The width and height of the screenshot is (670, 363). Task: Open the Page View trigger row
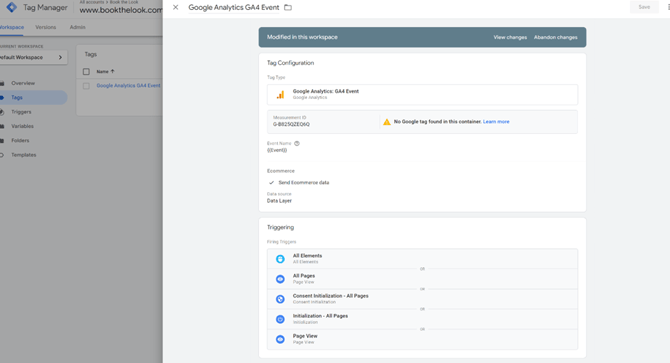(422, 339)
